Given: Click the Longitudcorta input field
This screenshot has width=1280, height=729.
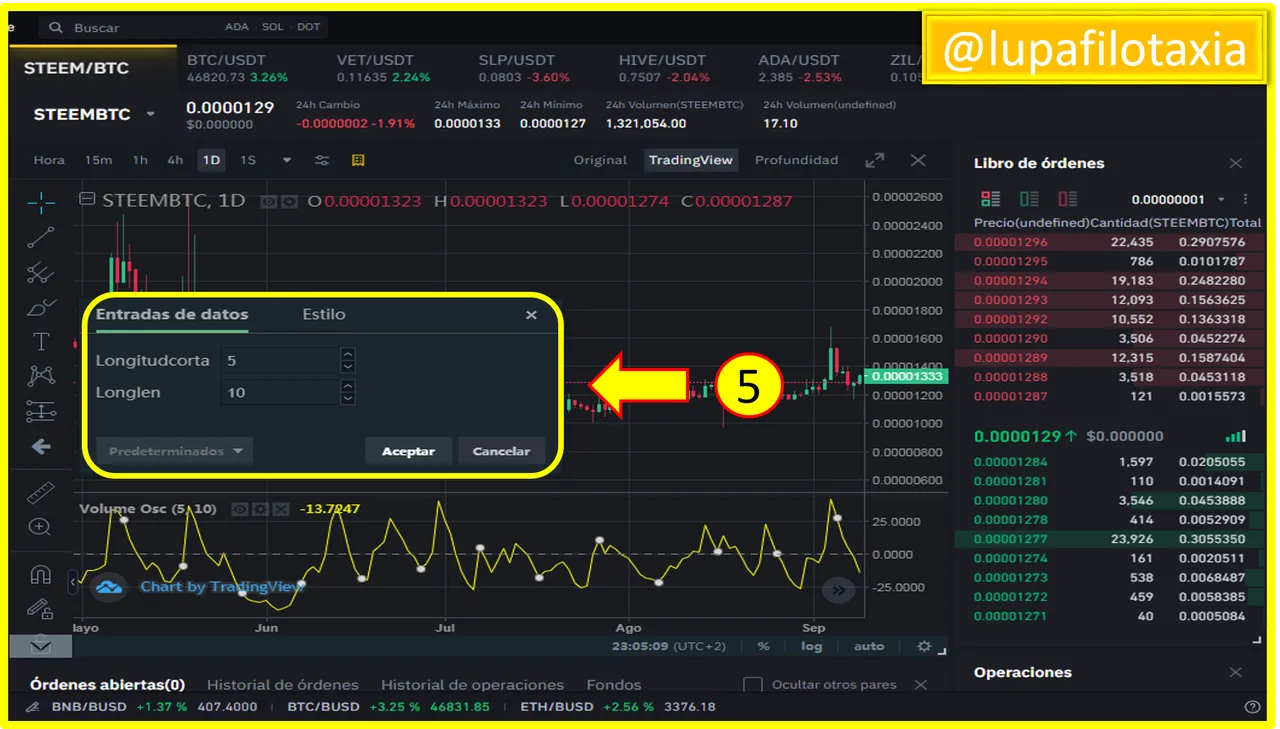Looking at the screenshot, I should click(x=281, y=360).
